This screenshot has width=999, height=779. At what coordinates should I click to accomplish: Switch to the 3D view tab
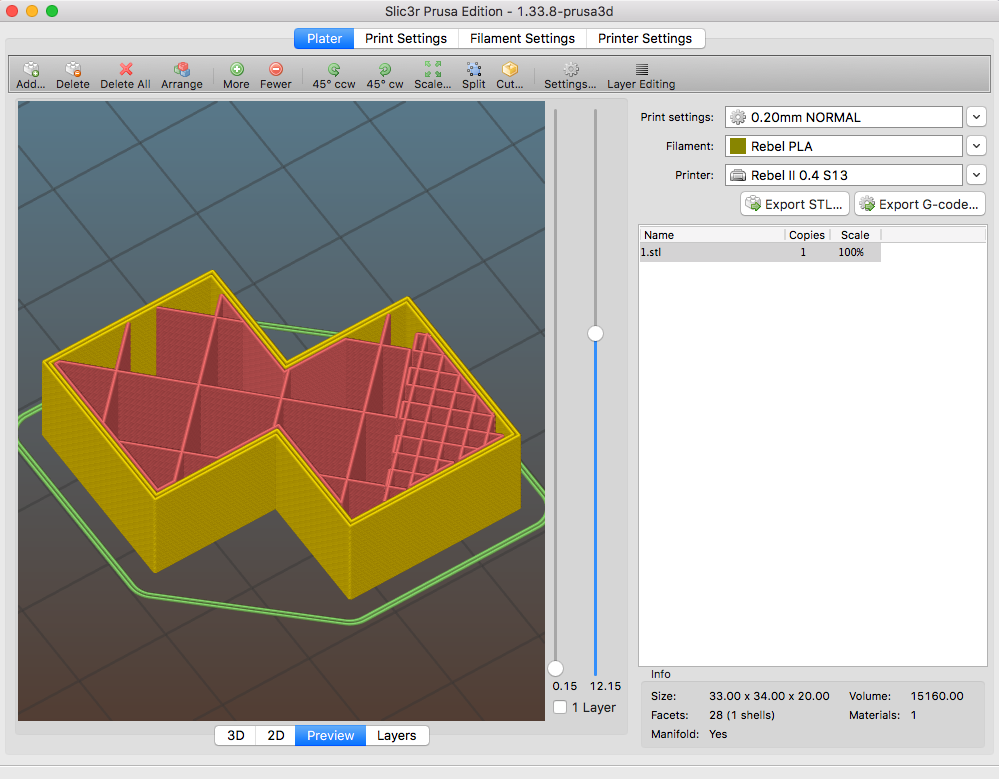(x=236, y=735)
